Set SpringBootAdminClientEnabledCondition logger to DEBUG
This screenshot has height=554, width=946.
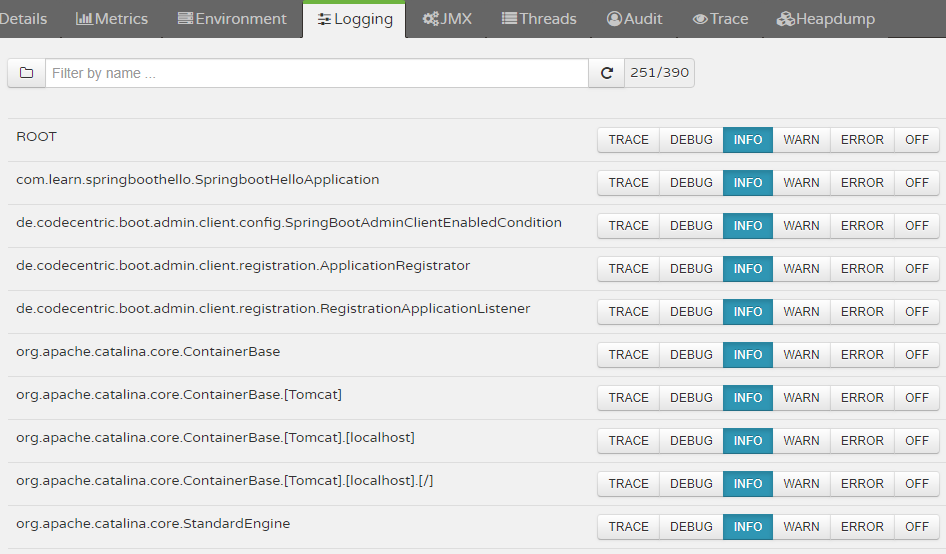pos(691,226)
